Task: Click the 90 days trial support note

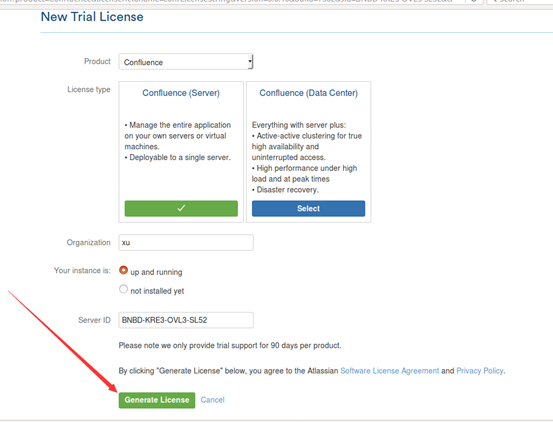Action: point(230,345)
